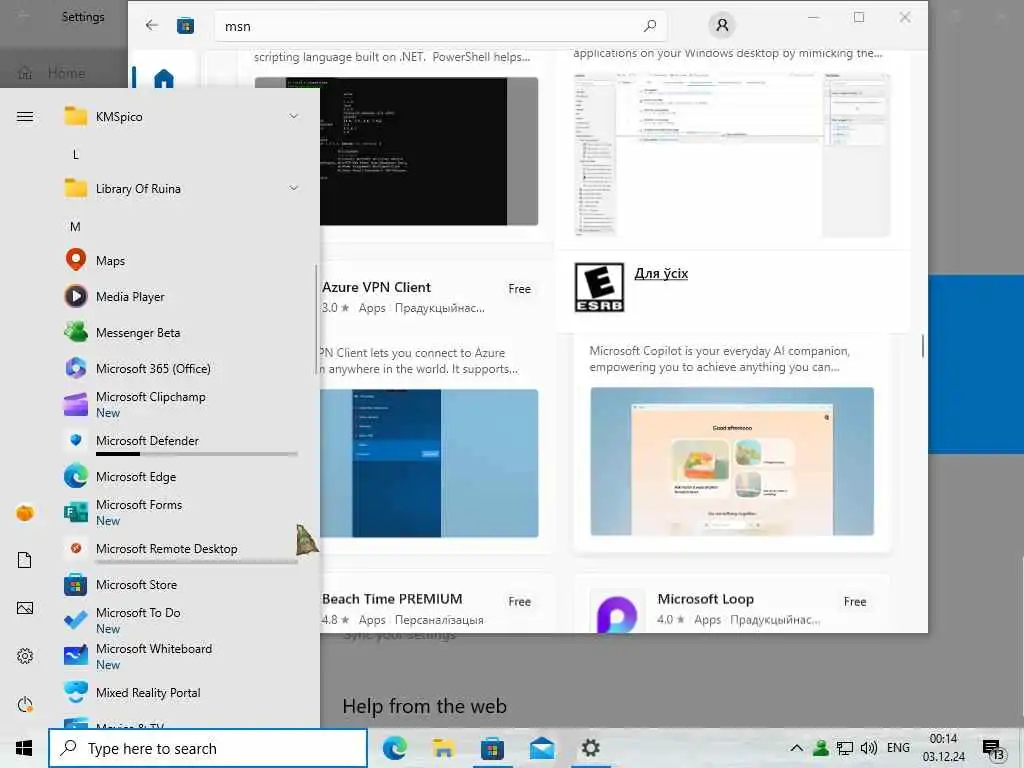
Task: Launch Microsoft Edge from Start list
Action: (x=181, y=477)
